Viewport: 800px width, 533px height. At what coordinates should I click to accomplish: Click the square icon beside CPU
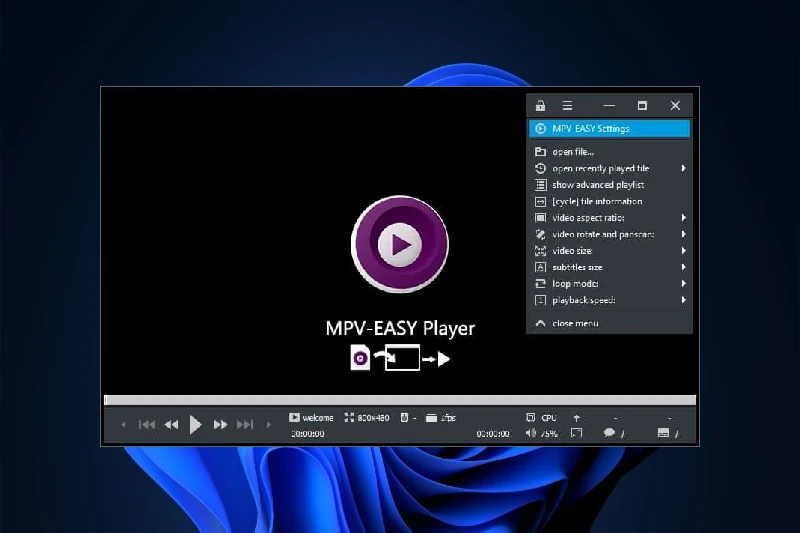531,418
